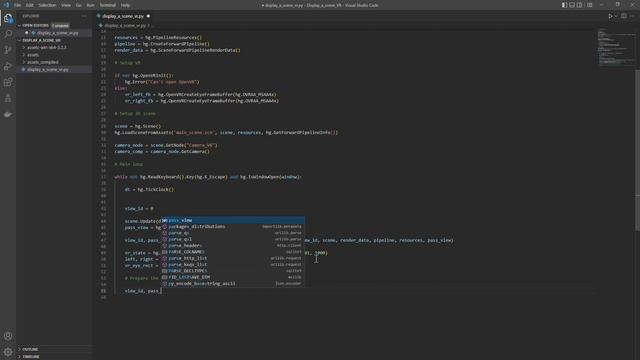The width and height of the screenshot is (640, 360).
Task: Open the Manage gear icon
Action: (x=8, y=352)
